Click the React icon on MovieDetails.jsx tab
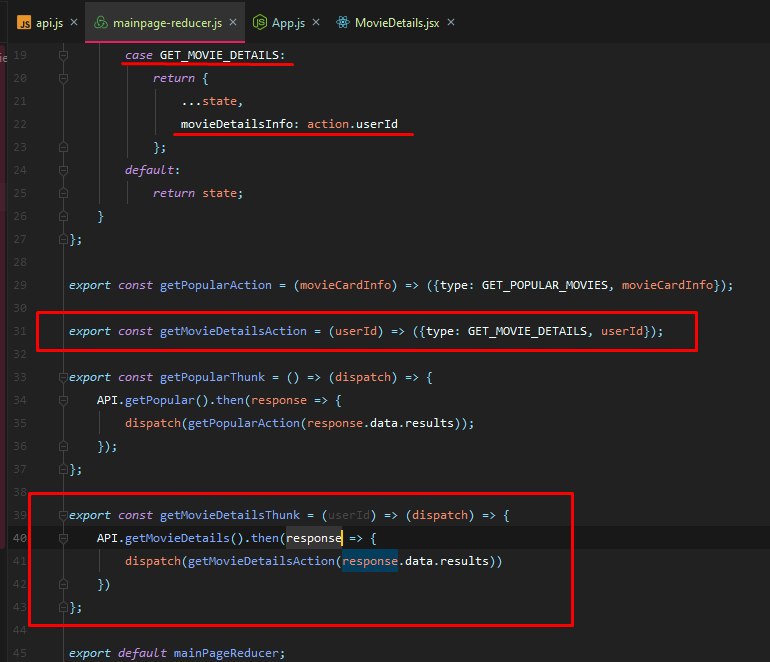Viewport: 770px width, 662px height. click(343, 22)
